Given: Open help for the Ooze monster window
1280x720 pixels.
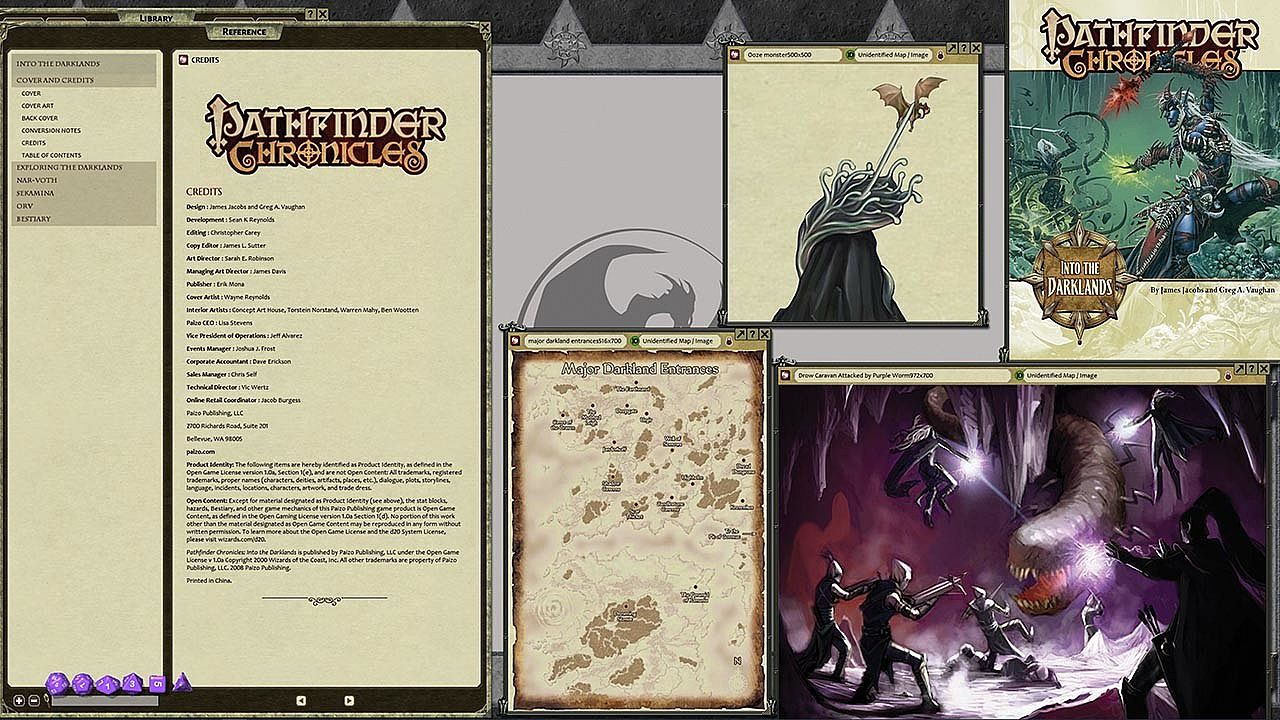Looking at the screenshot, I should tap(964, 47).
